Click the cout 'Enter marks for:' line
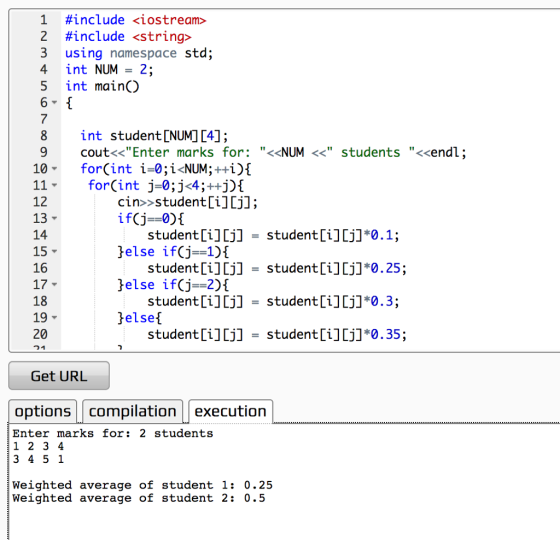Viewport: 560px width, 540px height. pyautogui.click(x=273, y=152)
